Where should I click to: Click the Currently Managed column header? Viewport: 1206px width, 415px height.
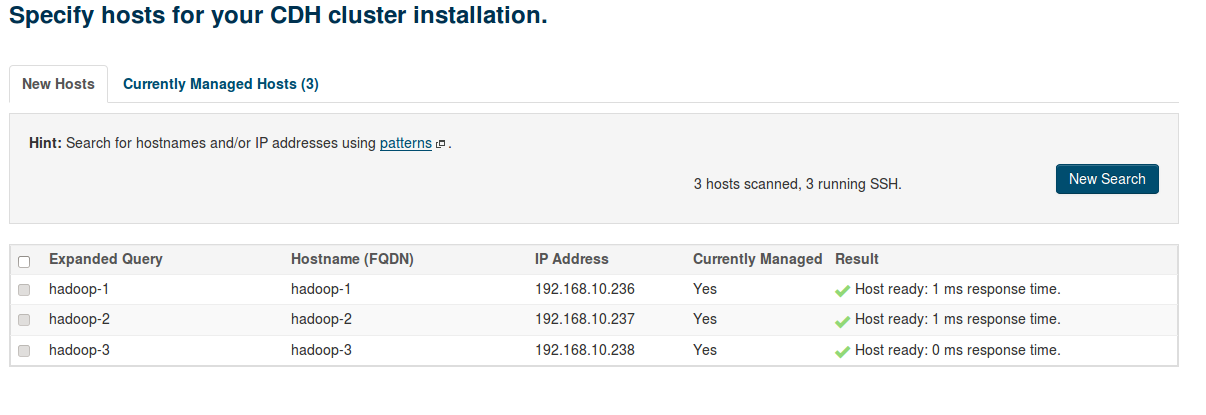(757, 259)
